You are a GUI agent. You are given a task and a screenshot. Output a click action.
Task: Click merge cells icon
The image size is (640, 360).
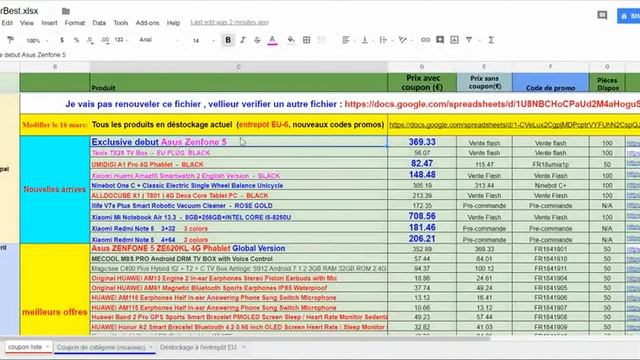[x=322, y=40]
